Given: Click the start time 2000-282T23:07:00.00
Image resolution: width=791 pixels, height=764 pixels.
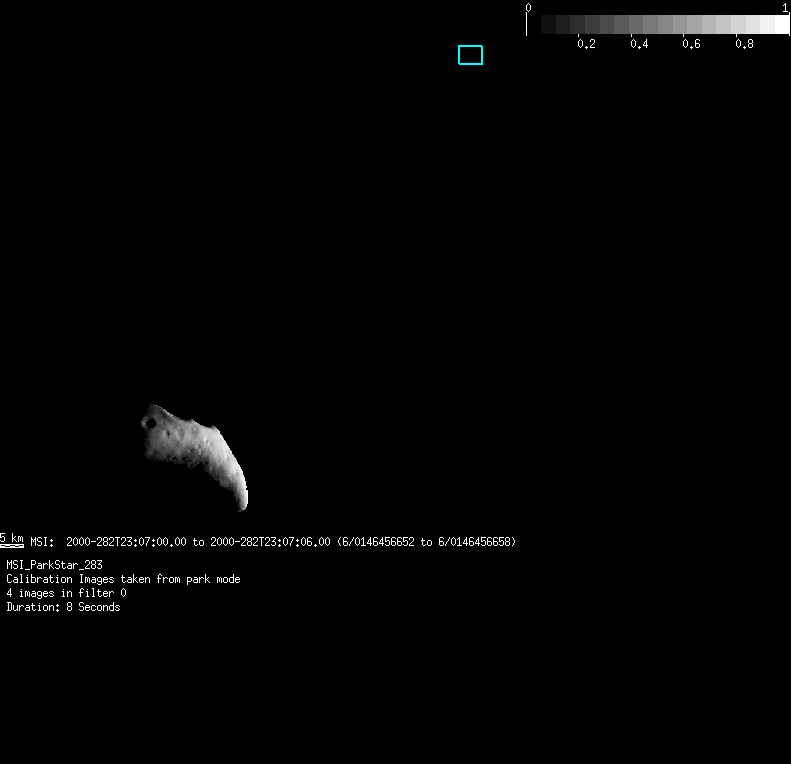Looking at the screenshot, I should point(126,542).
